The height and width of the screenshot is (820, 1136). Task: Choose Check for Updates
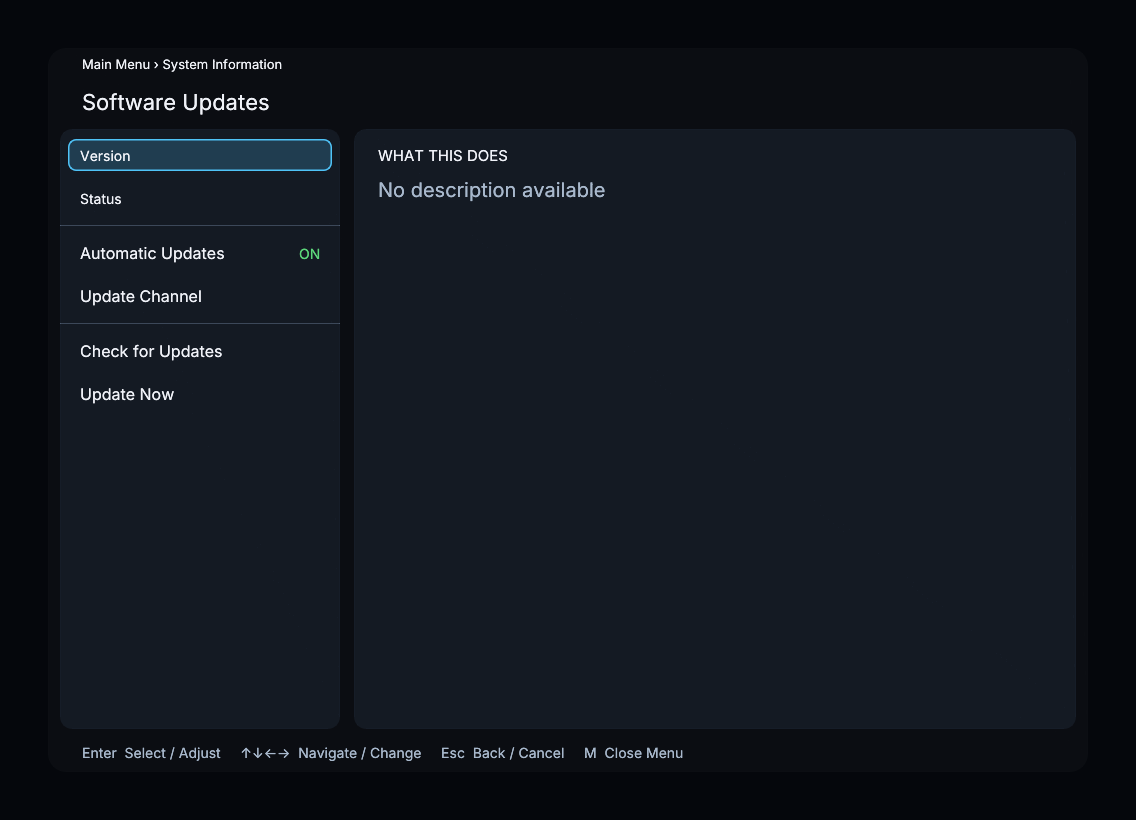click(x=200, y=351)
